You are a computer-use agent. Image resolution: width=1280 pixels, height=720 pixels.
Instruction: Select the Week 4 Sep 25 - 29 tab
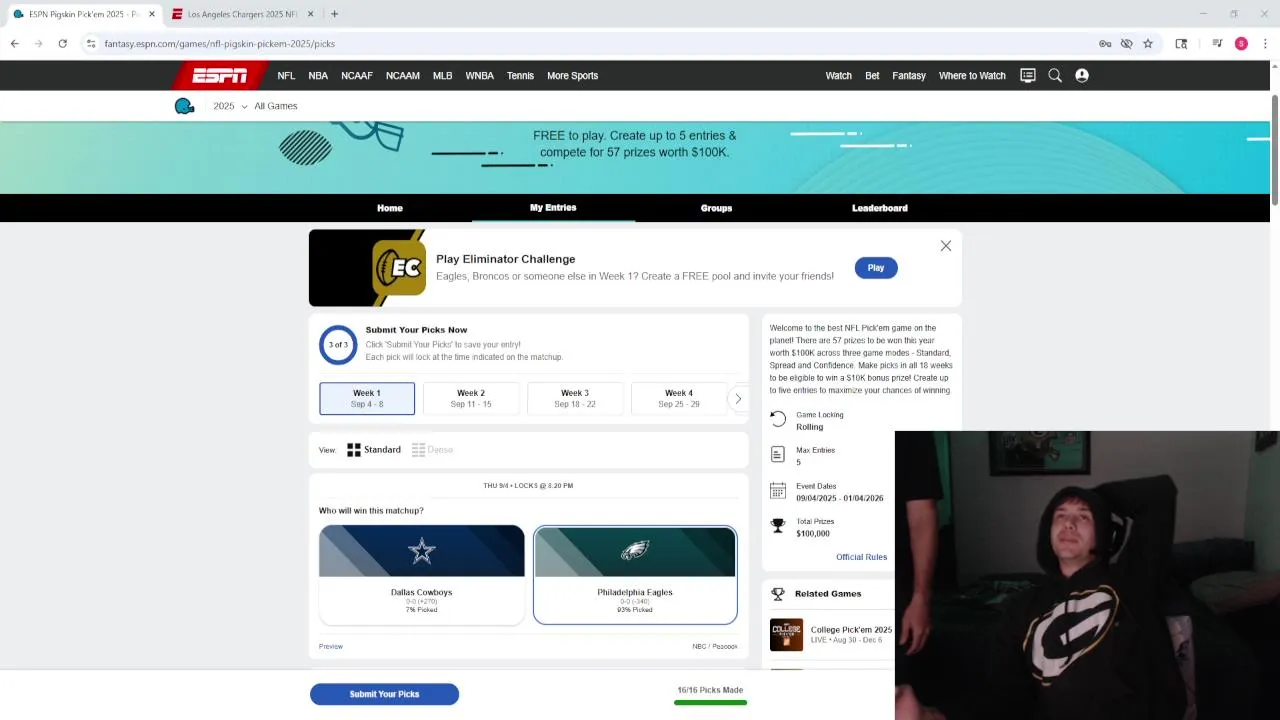click(679, 398)
